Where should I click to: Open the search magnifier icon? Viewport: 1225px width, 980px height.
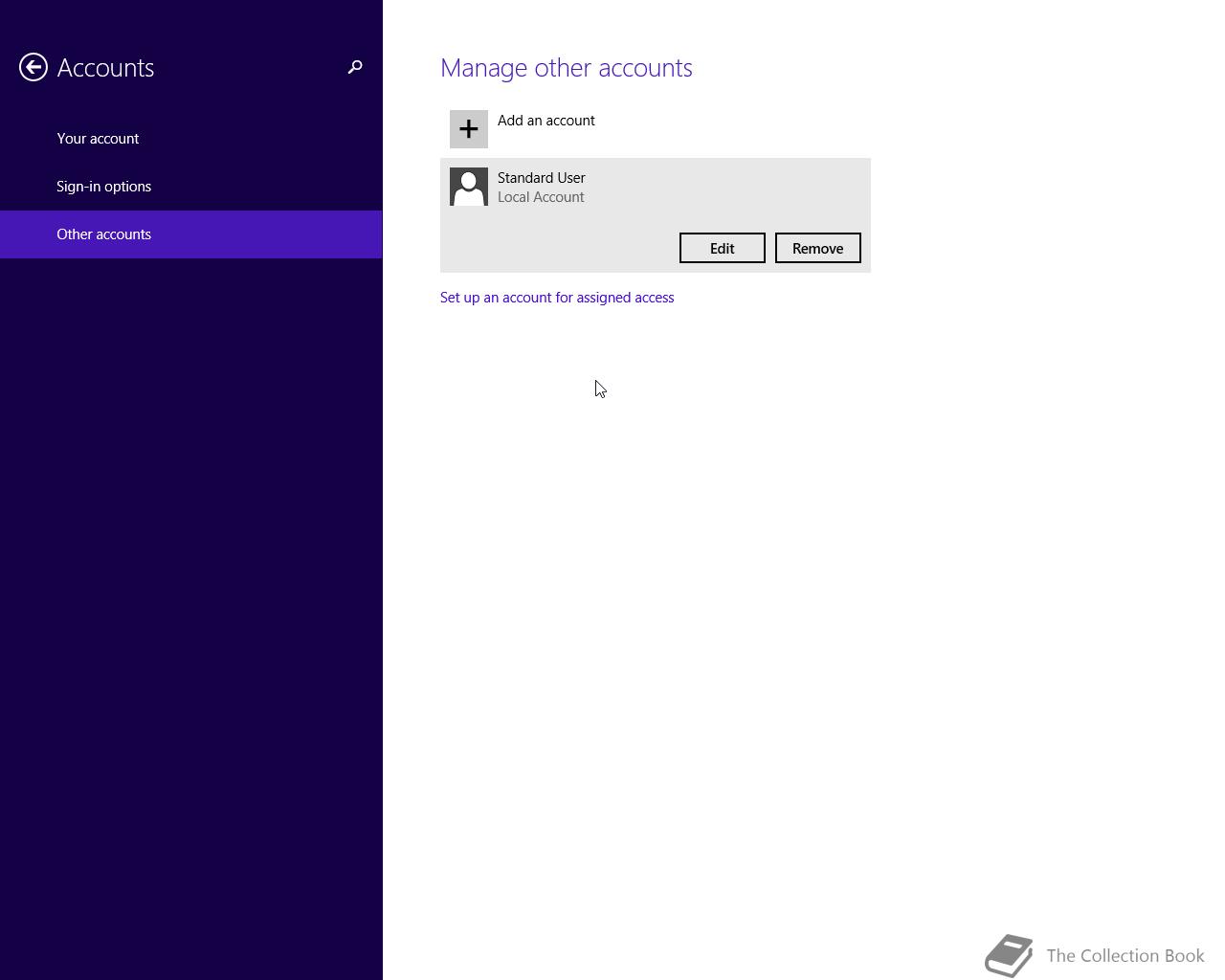(355, 67)
